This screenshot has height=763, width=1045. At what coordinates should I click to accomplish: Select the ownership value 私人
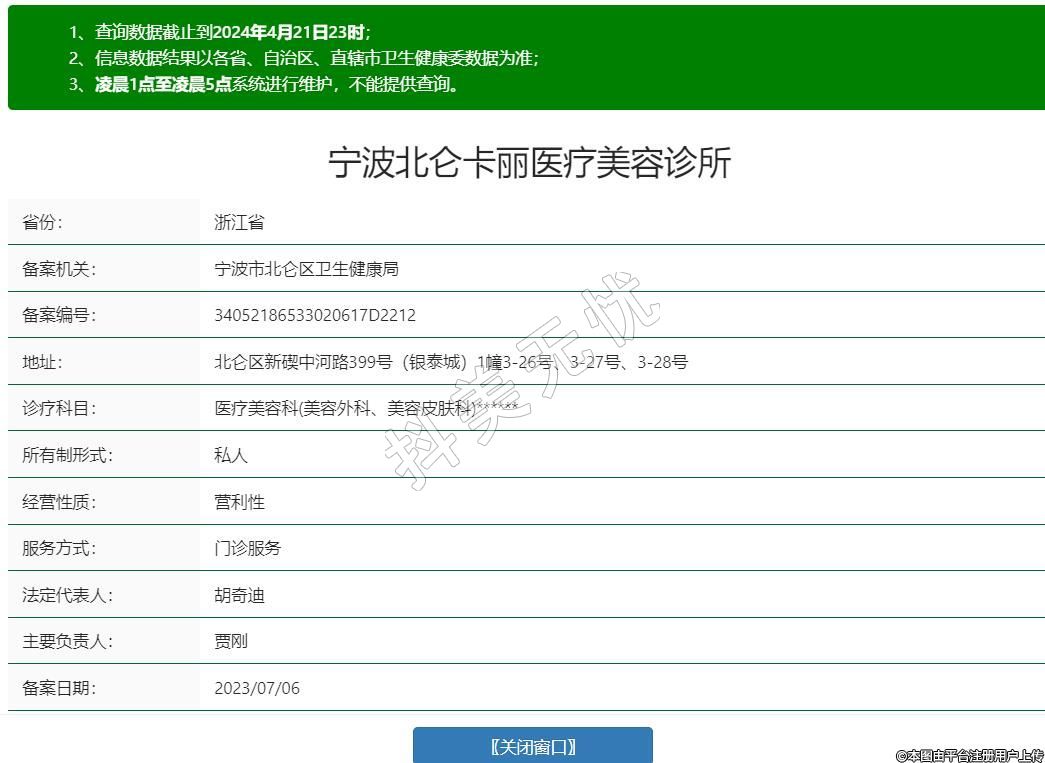pos(231,455)
